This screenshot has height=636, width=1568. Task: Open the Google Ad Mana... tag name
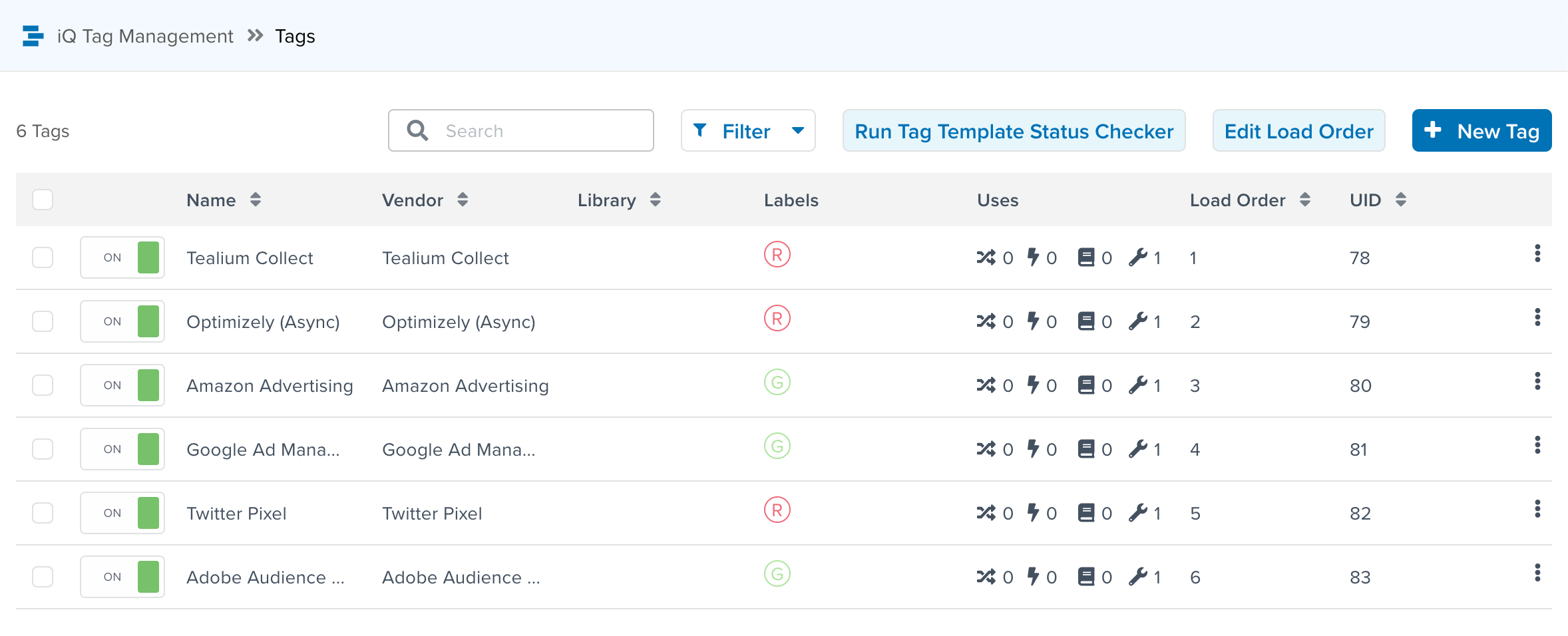coord(263,449)
